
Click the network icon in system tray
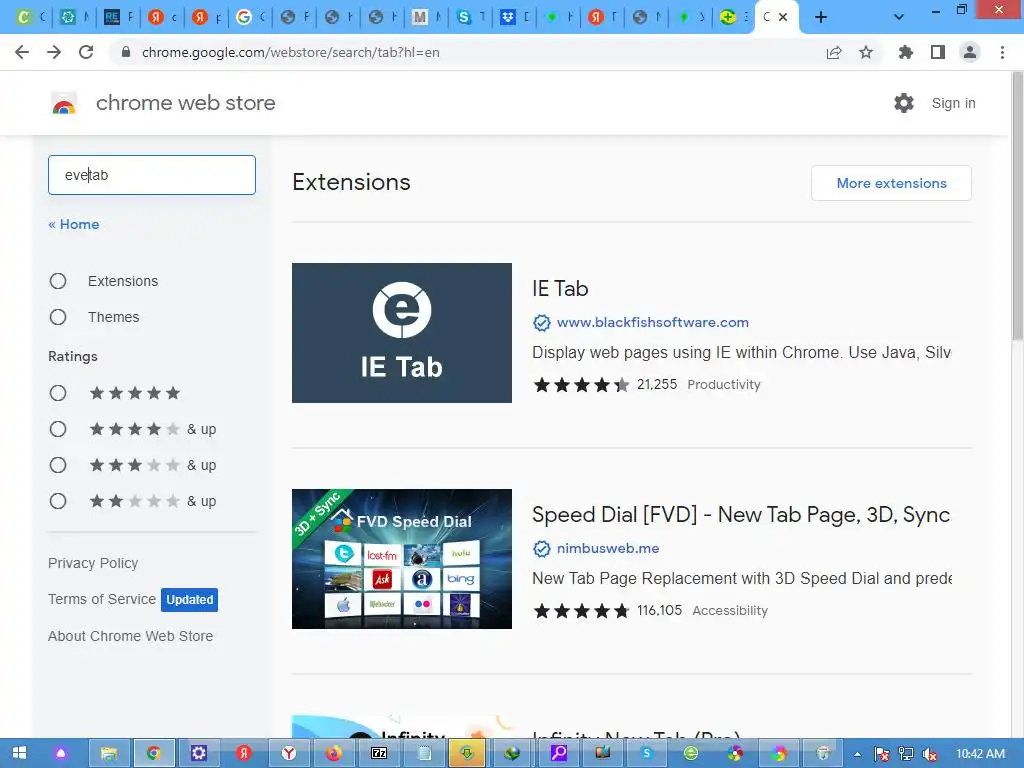pos(906,754)
